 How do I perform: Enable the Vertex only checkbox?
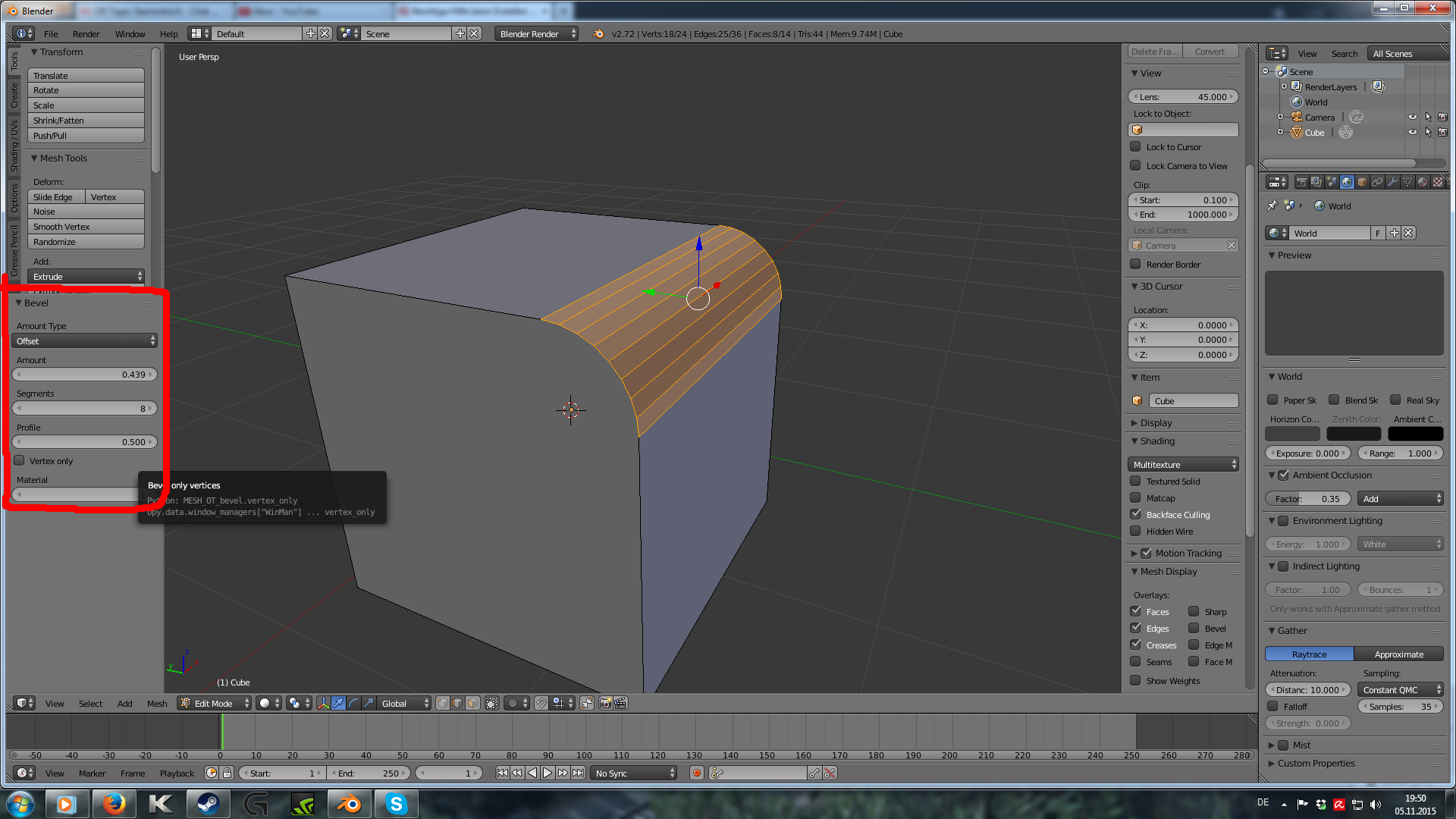coord(20,461)
